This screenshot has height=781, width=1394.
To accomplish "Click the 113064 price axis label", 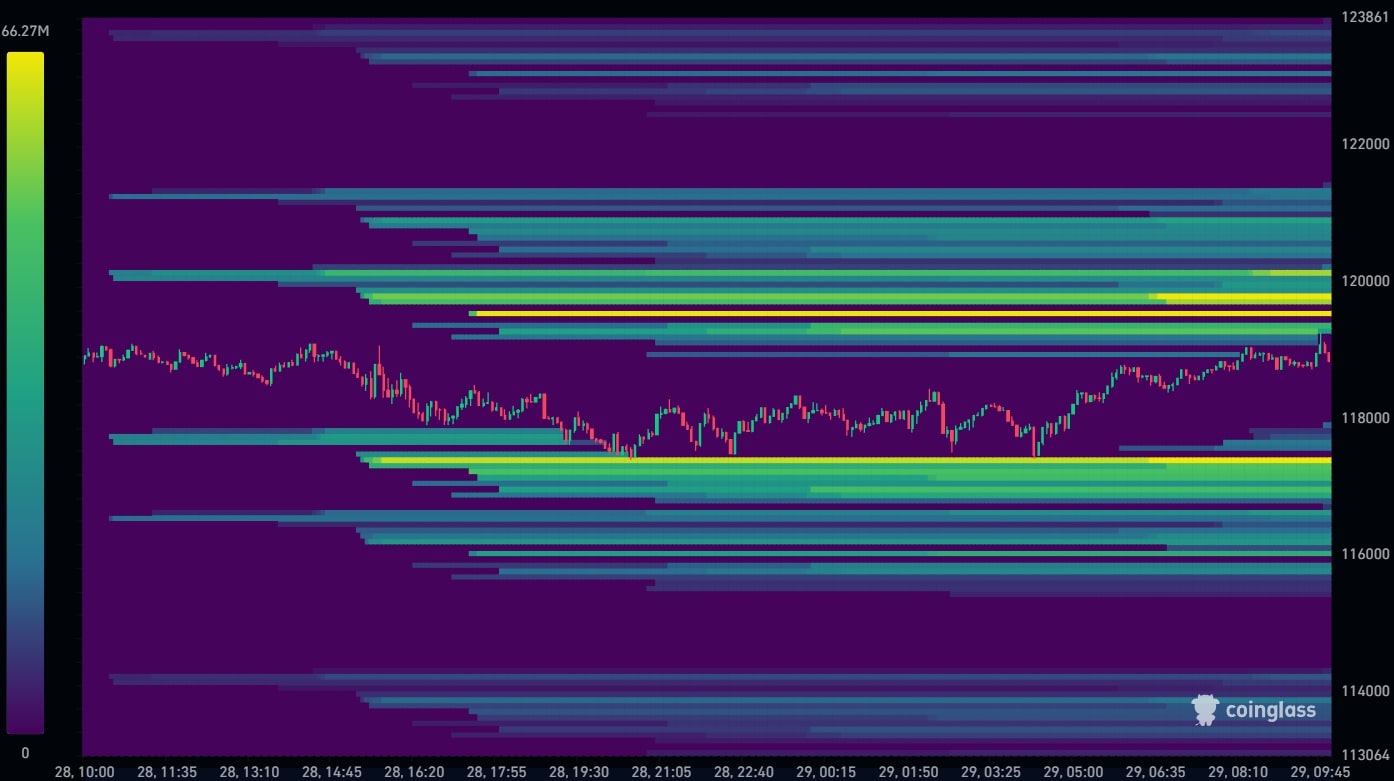I will (x=1364, y=755).
